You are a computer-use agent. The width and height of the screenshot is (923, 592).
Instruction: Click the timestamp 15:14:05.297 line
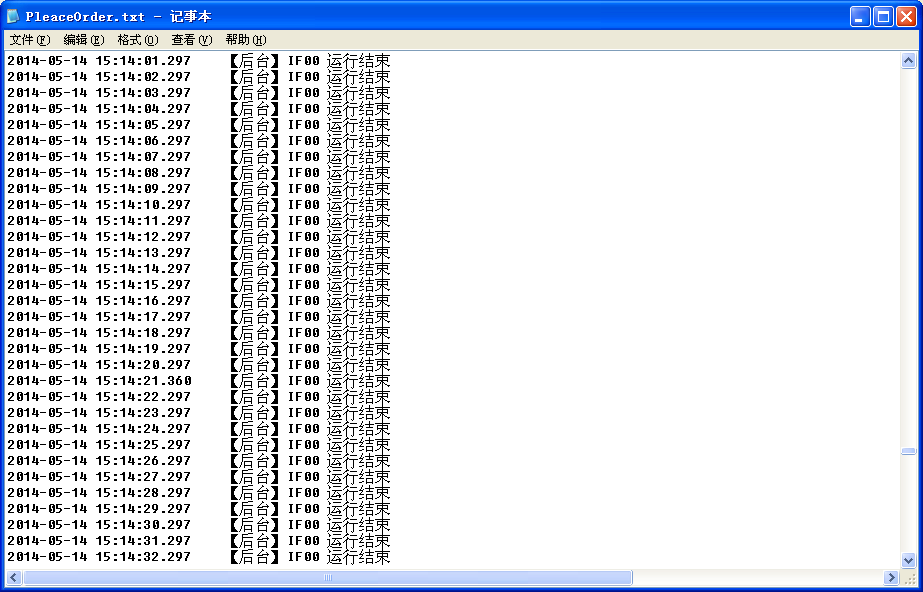198,125
